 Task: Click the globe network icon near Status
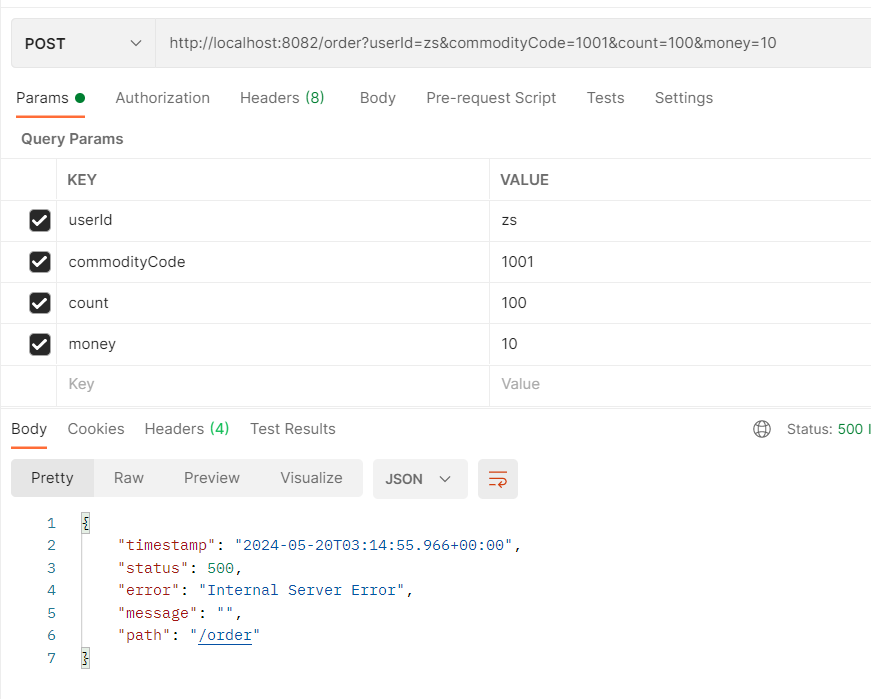(762, 429)
